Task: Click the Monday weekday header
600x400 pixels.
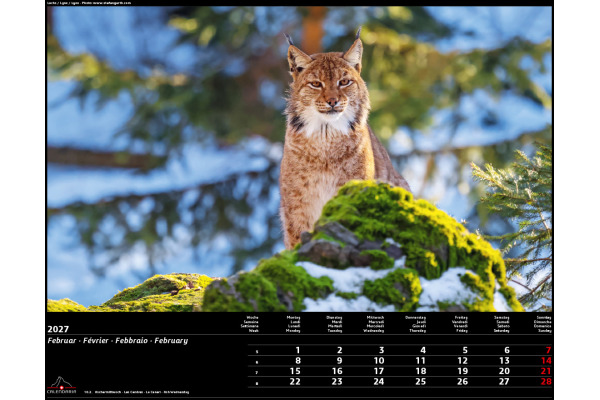Action: (x=293, y=324)
